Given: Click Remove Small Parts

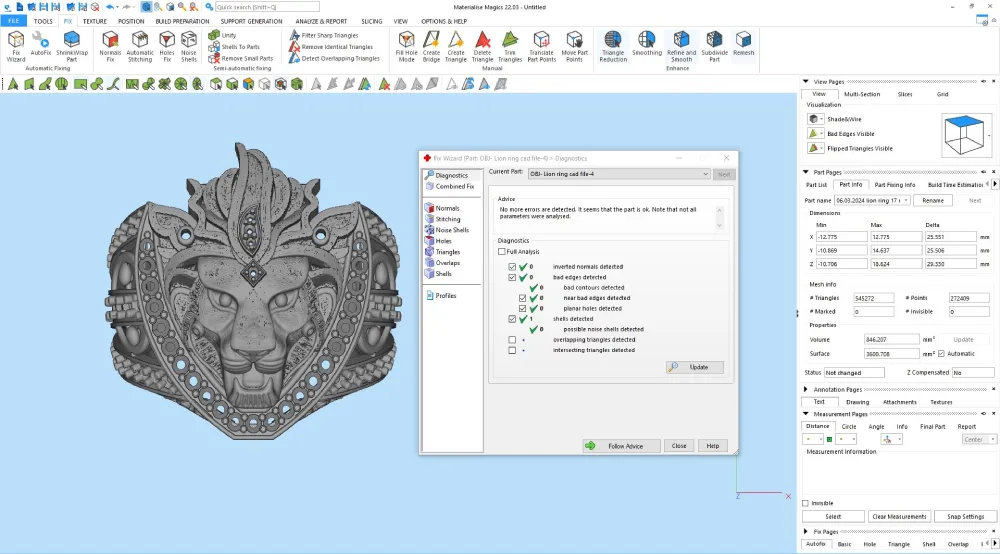Looking at the screenshot, I should [x=240, y=58].
